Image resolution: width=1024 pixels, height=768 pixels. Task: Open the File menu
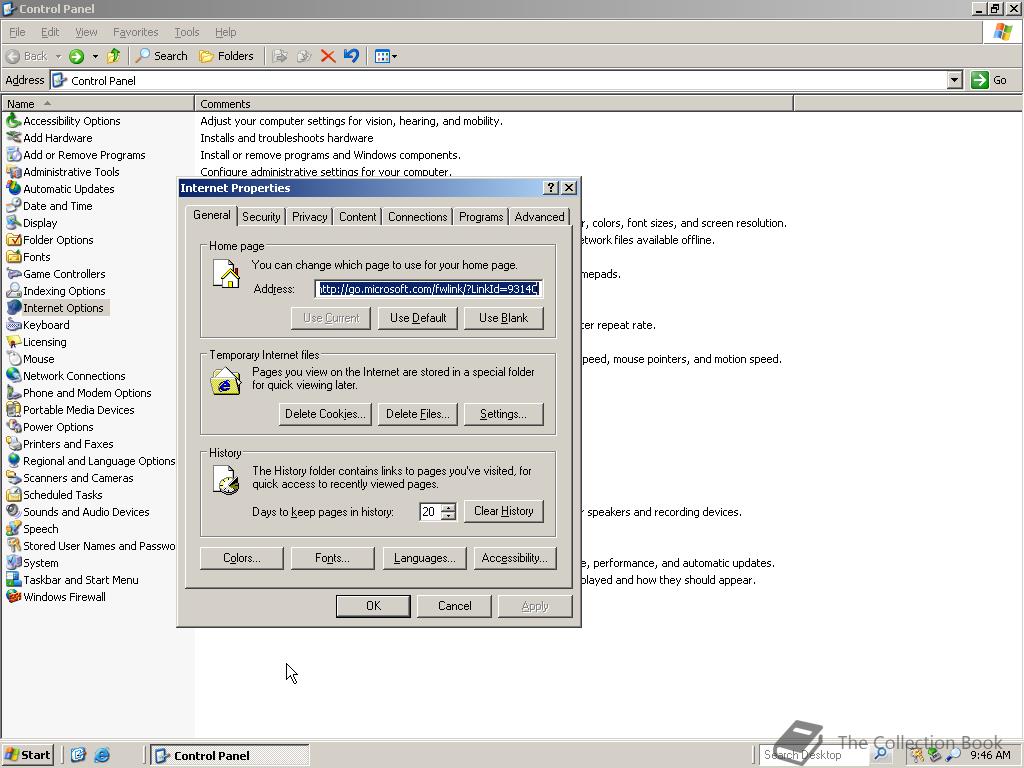tap(17, 32)
